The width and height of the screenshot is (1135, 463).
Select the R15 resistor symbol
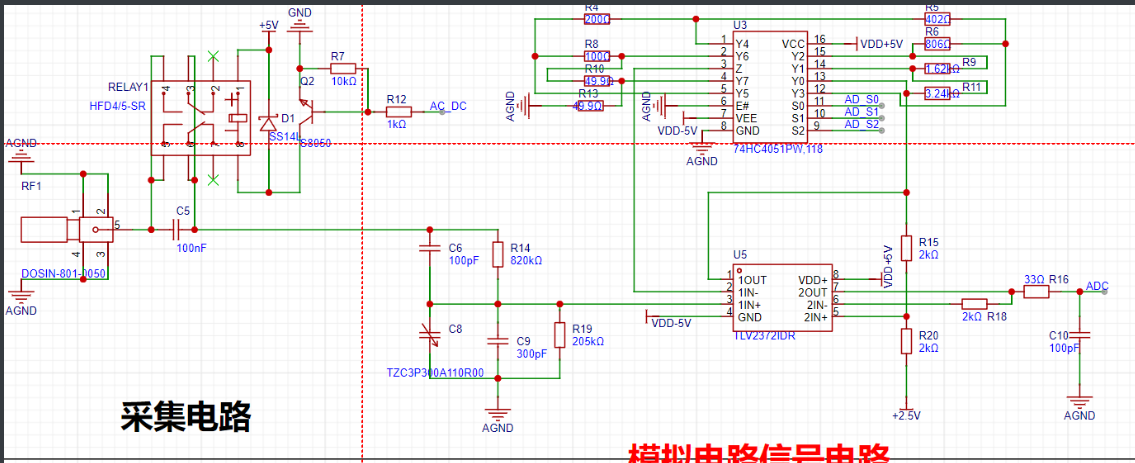[x=906, y=248]
